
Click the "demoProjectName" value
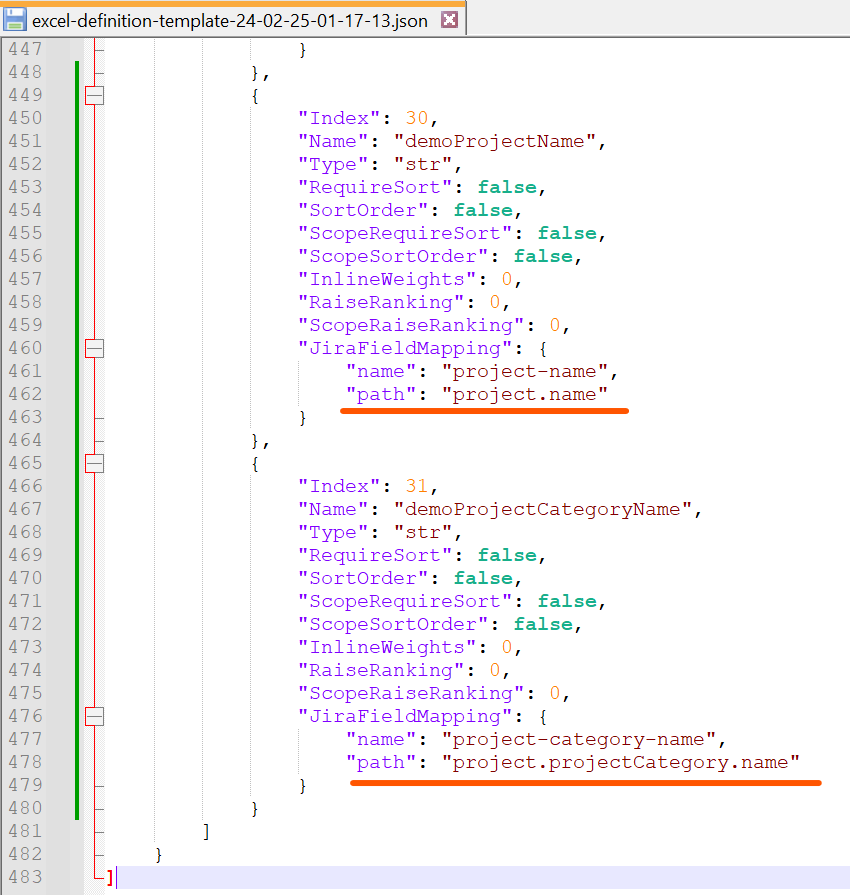[x=494, y=141]
